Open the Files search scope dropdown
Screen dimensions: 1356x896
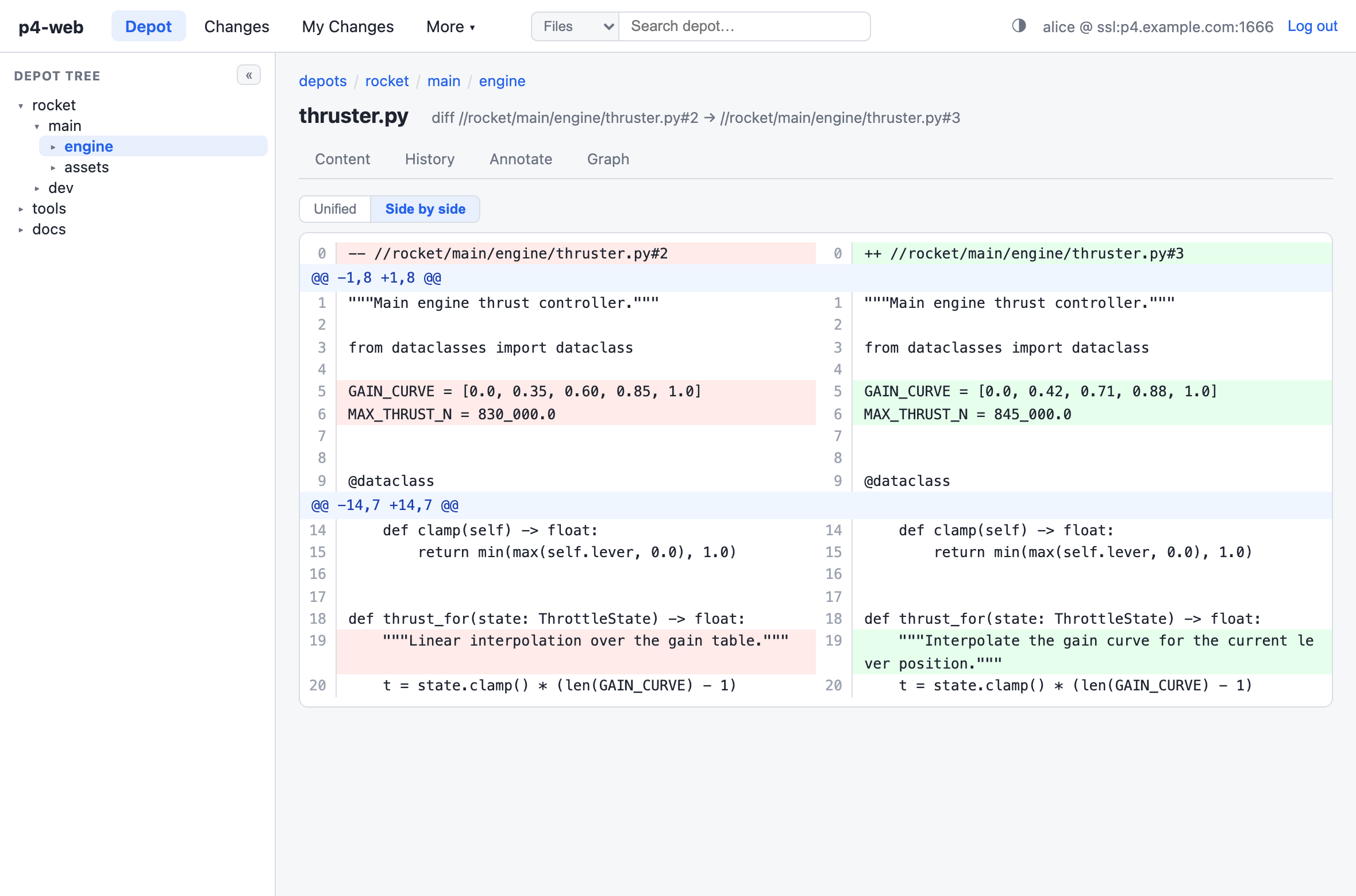[575, 26]
